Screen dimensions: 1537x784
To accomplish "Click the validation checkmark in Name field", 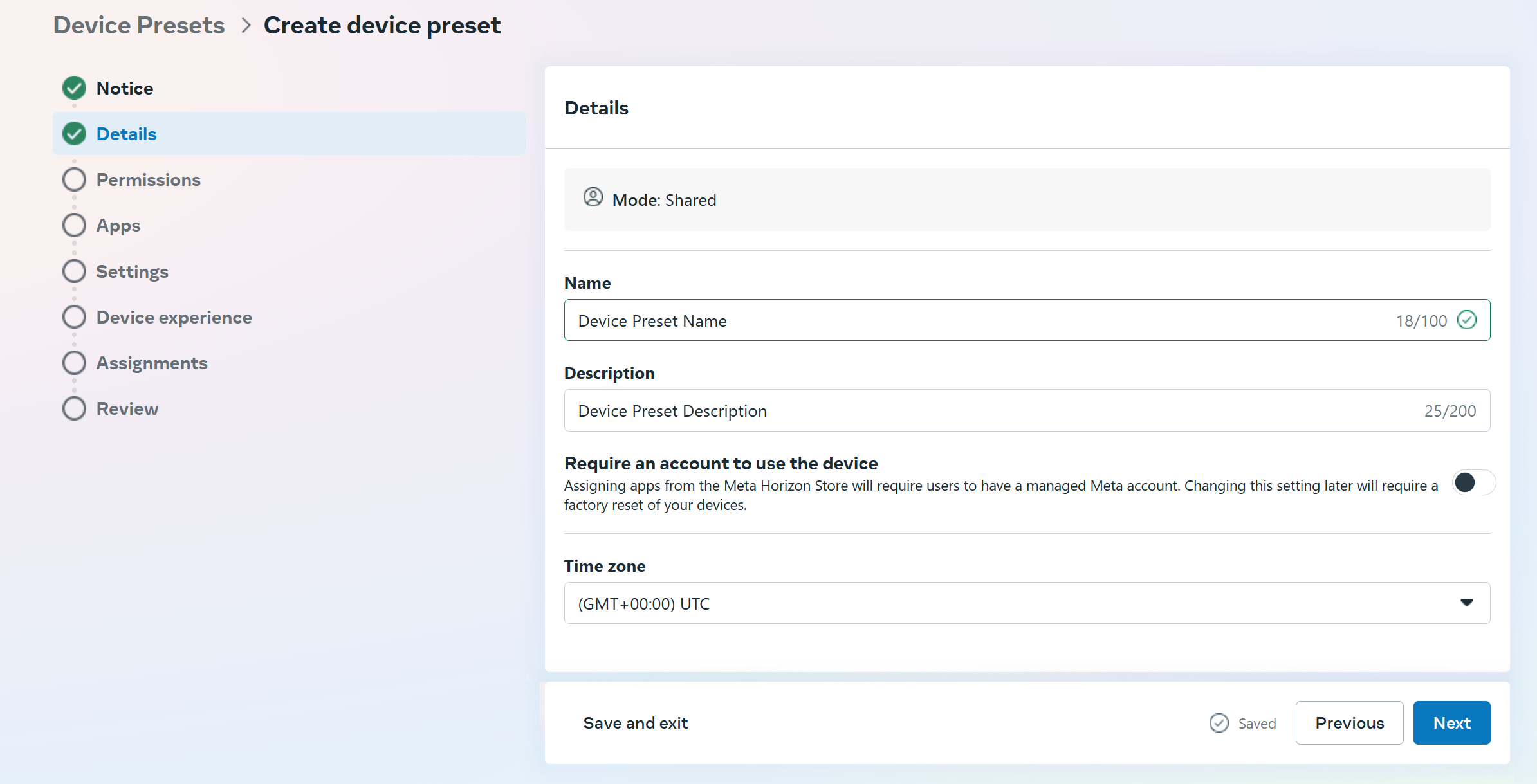I will tap(1466, 320).
